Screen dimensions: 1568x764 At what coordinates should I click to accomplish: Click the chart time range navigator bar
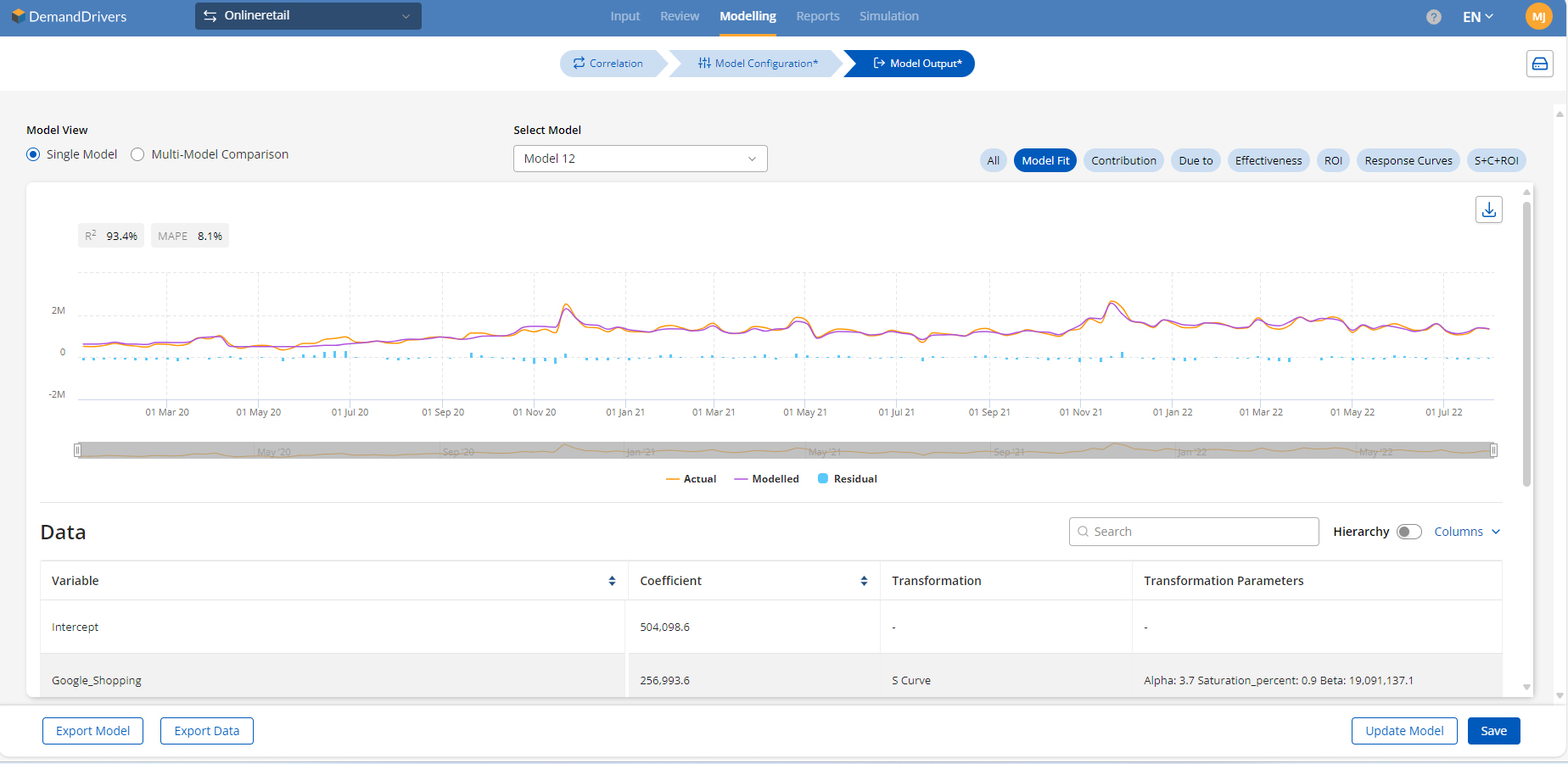pyautogui.click(x=786, y=450)
